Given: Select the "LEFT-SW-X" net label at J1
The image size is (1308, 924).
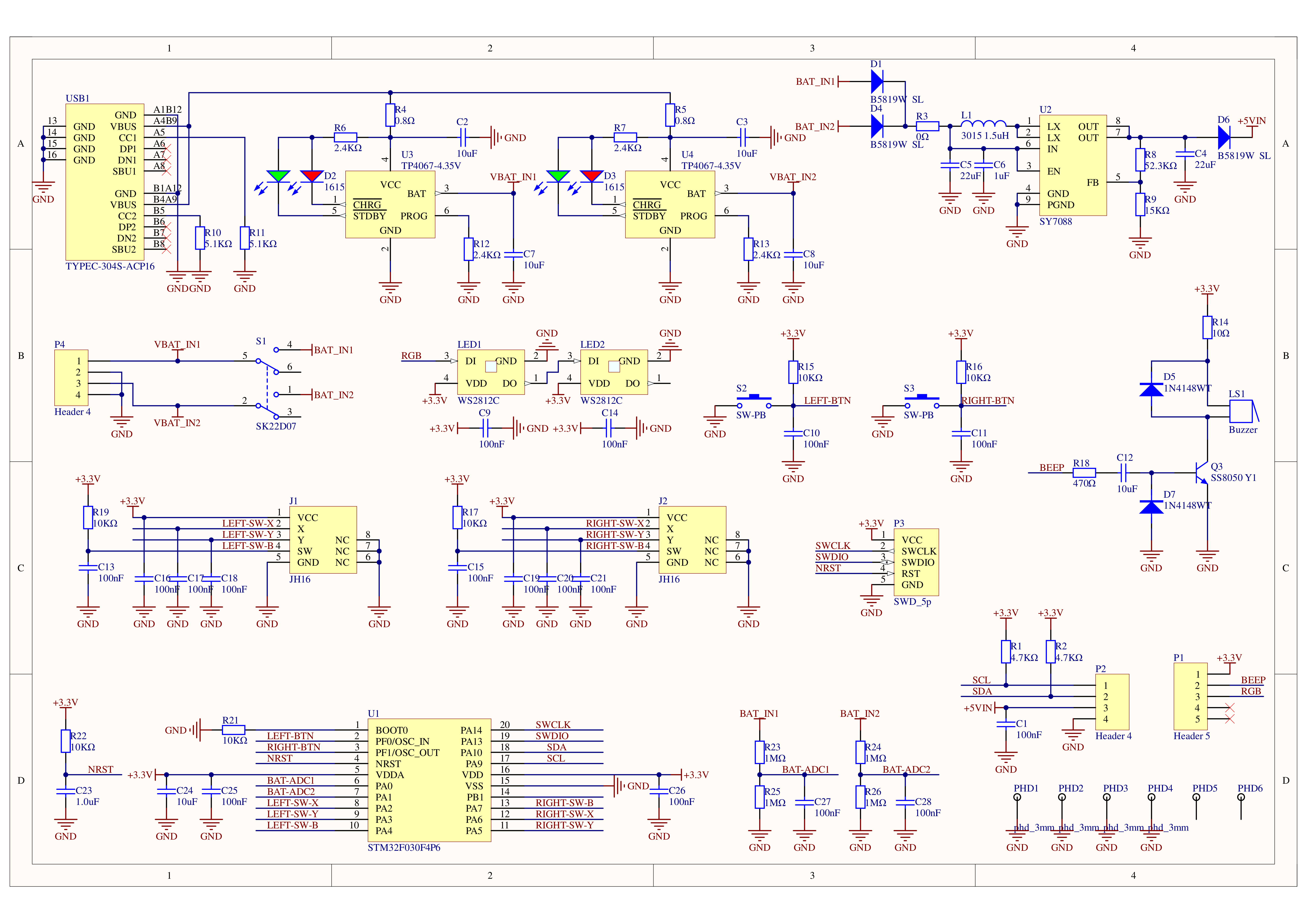Looking at the screenshot, I should 248,523.
